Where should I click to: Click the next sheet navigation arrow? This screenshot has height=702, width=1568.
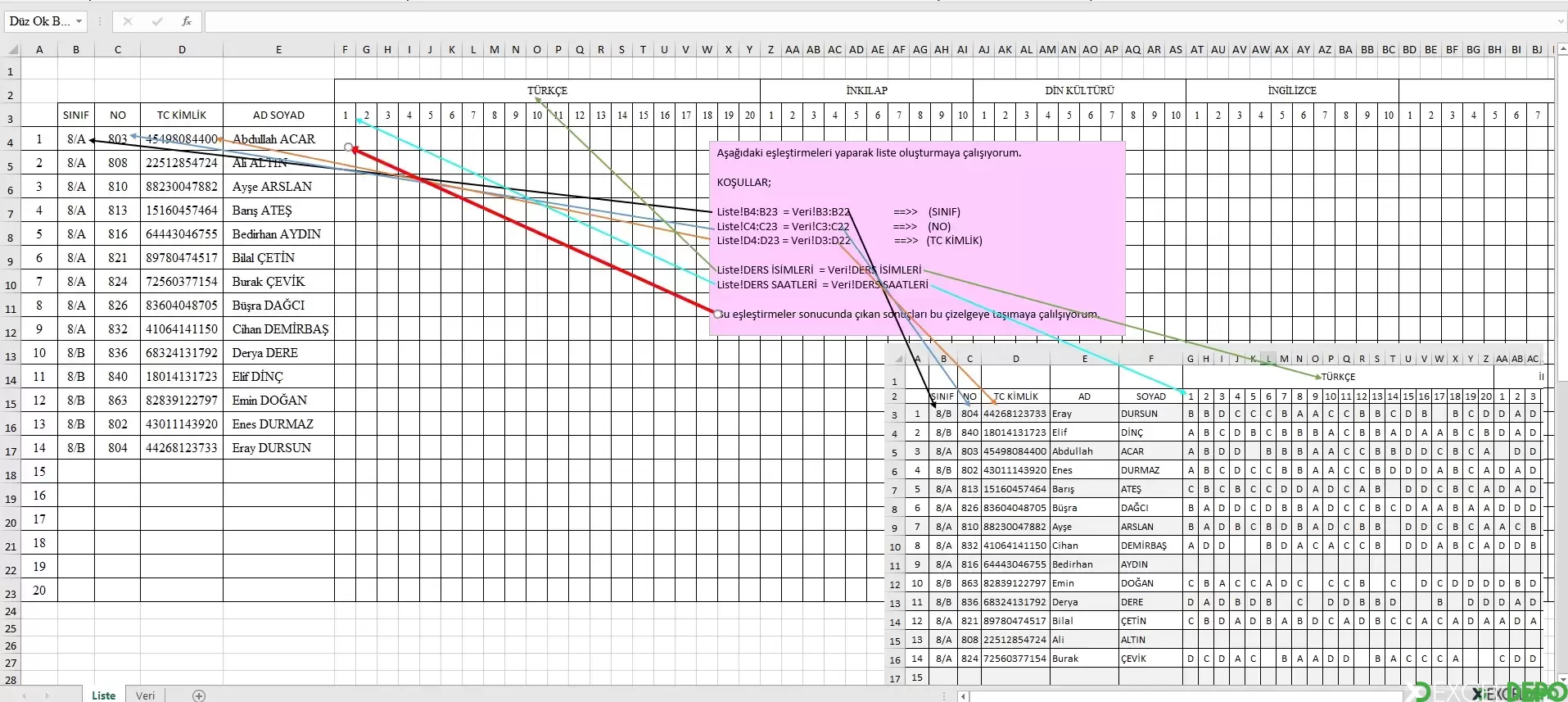47,695
